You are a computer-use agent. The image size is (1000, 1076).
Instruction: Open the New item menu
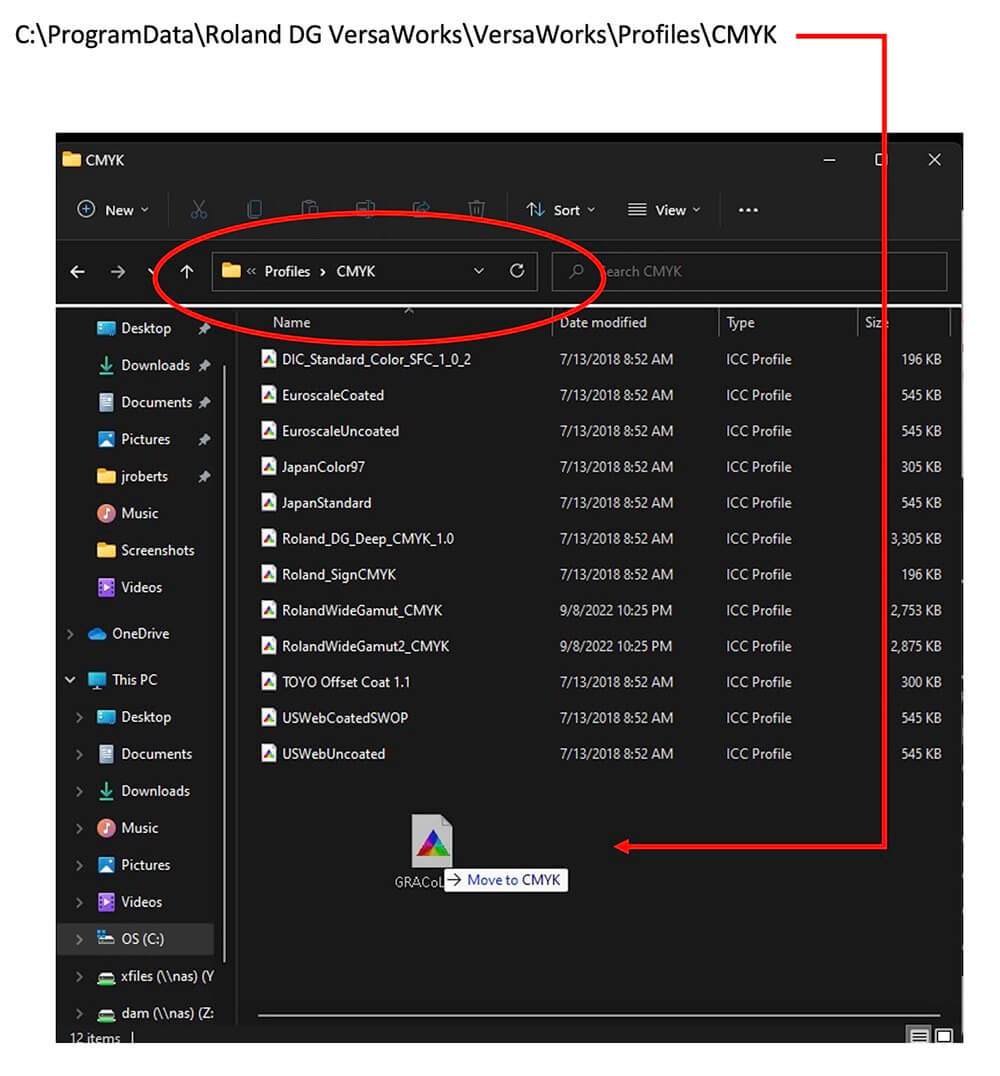113,209
